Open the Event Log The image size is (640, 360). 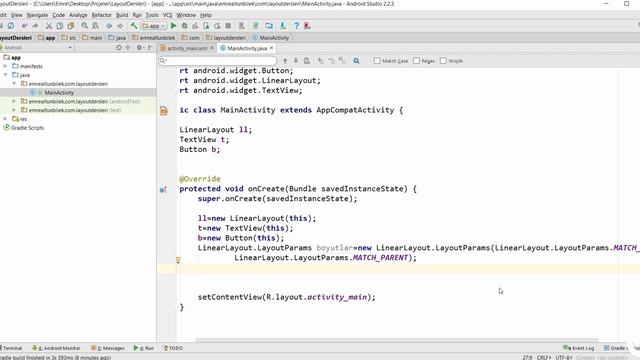(579, 348)
